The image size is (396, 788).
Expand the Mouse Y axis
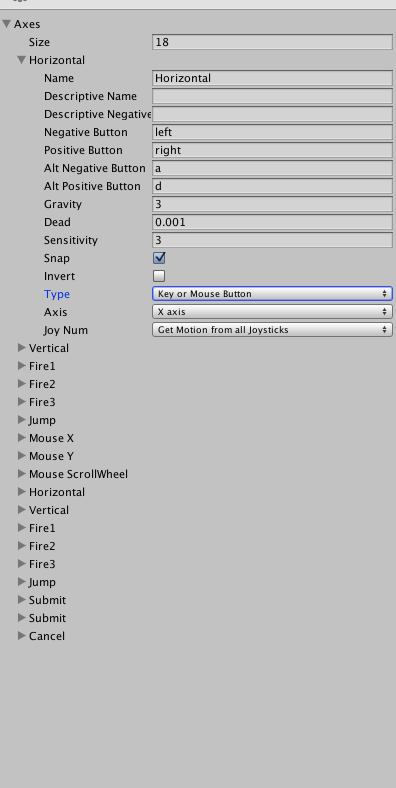click(22, 456)
